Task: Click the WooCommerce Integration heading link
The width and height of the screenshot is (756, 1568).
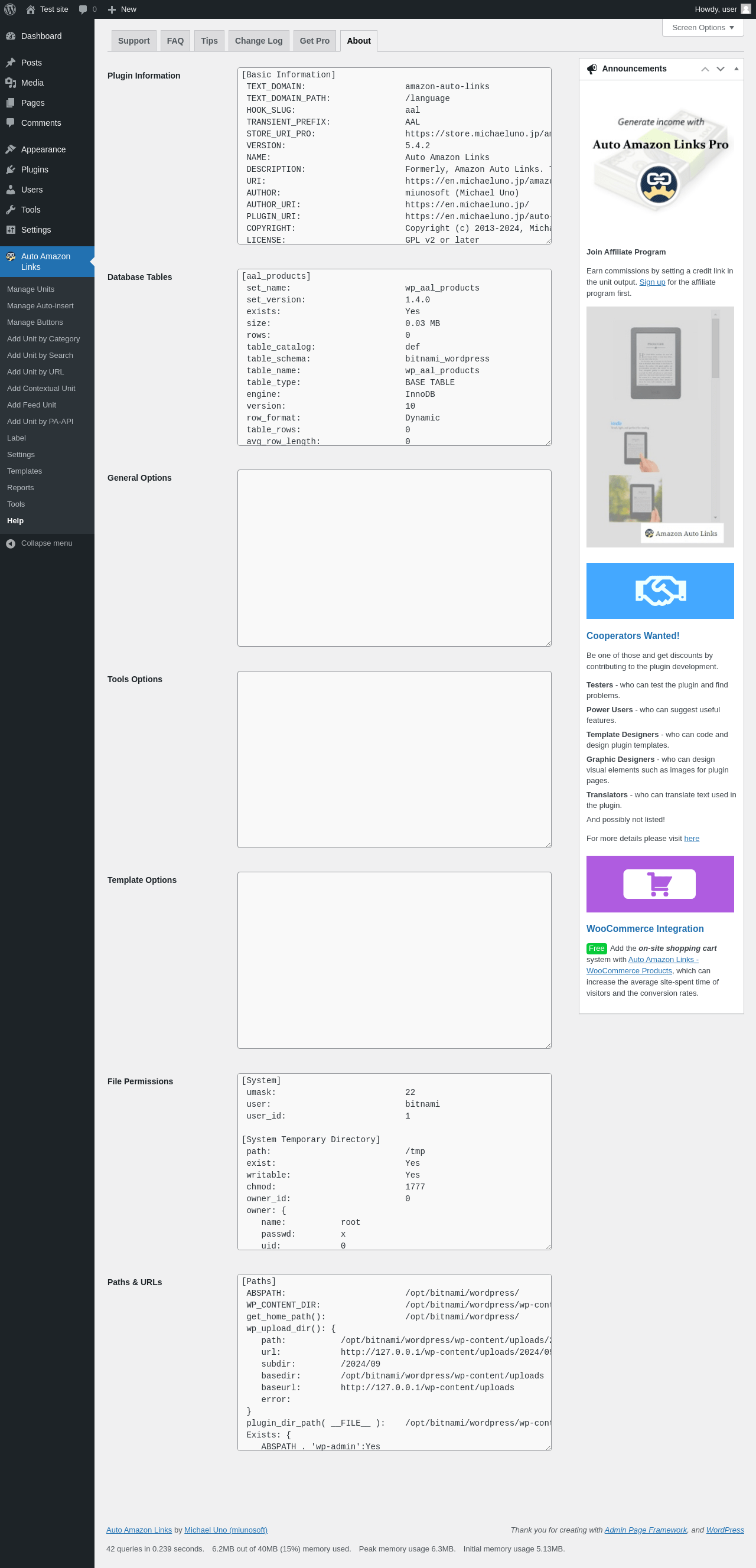Action: 644,928
